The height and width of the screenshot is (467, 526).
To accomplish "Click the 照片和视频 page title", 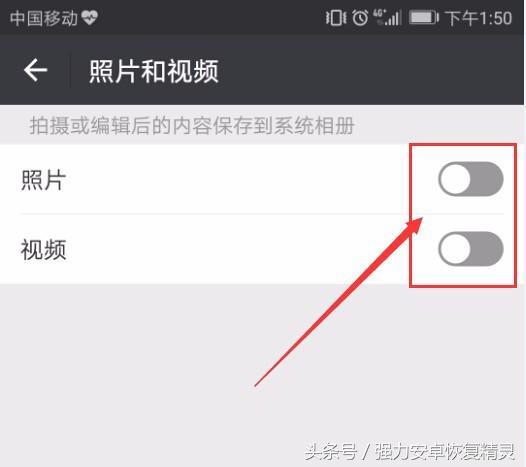I will (154, 71).
